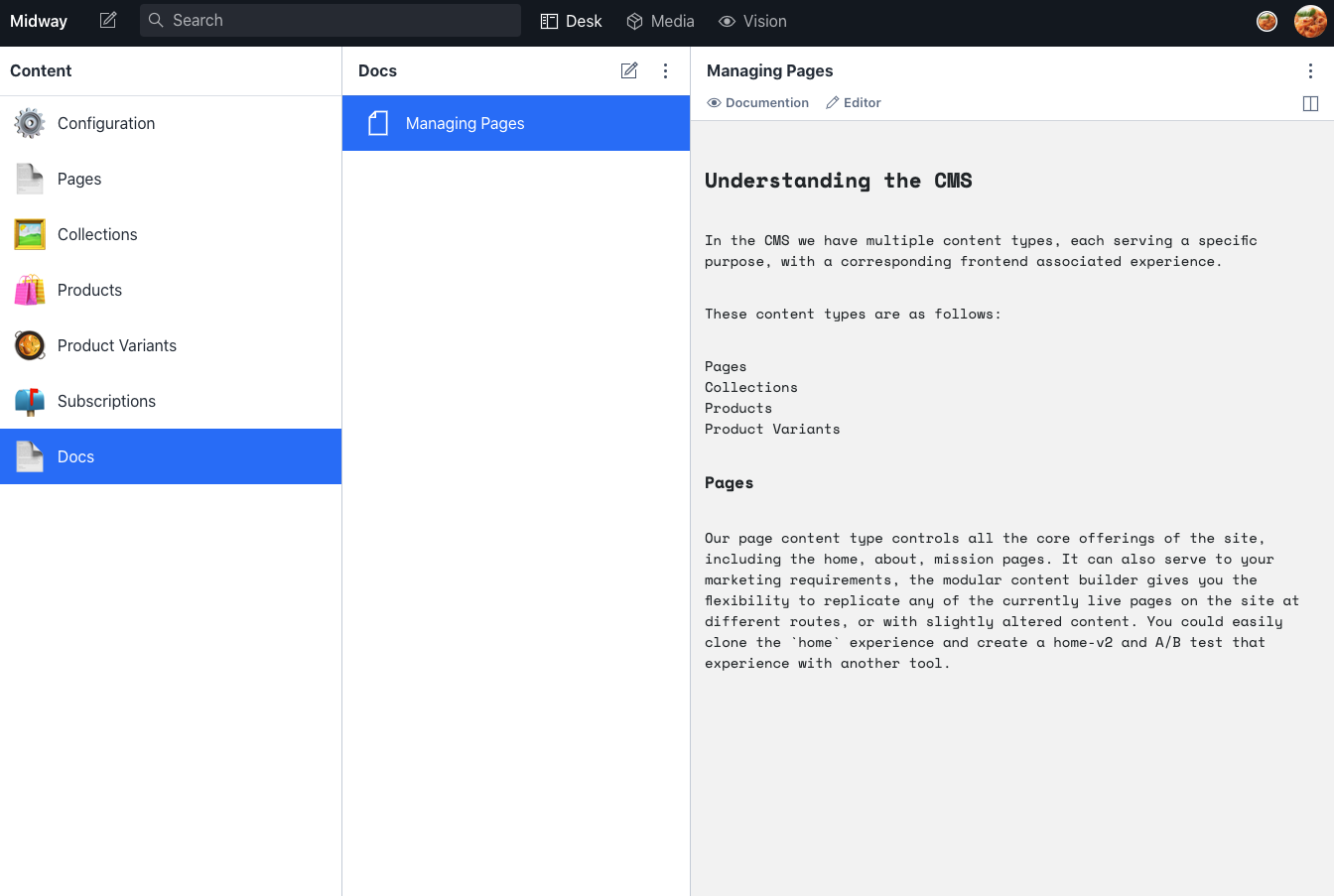The width and height of the screenshot is (1334, 896).
Task: Open the split pane icon for Managing Pages
Action: 1310,102
